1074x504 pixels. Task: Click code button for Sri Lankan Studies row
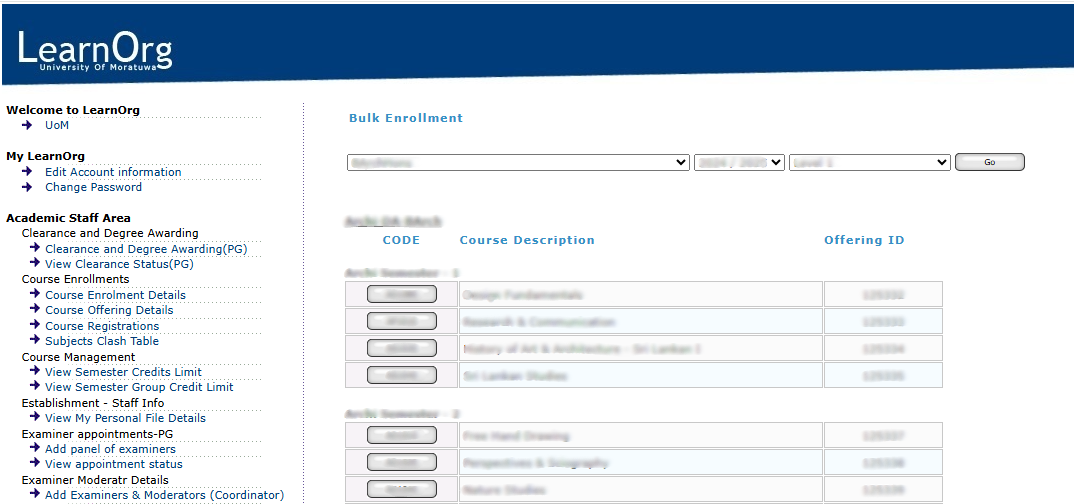pyautogui.click(x=401, y=375)
